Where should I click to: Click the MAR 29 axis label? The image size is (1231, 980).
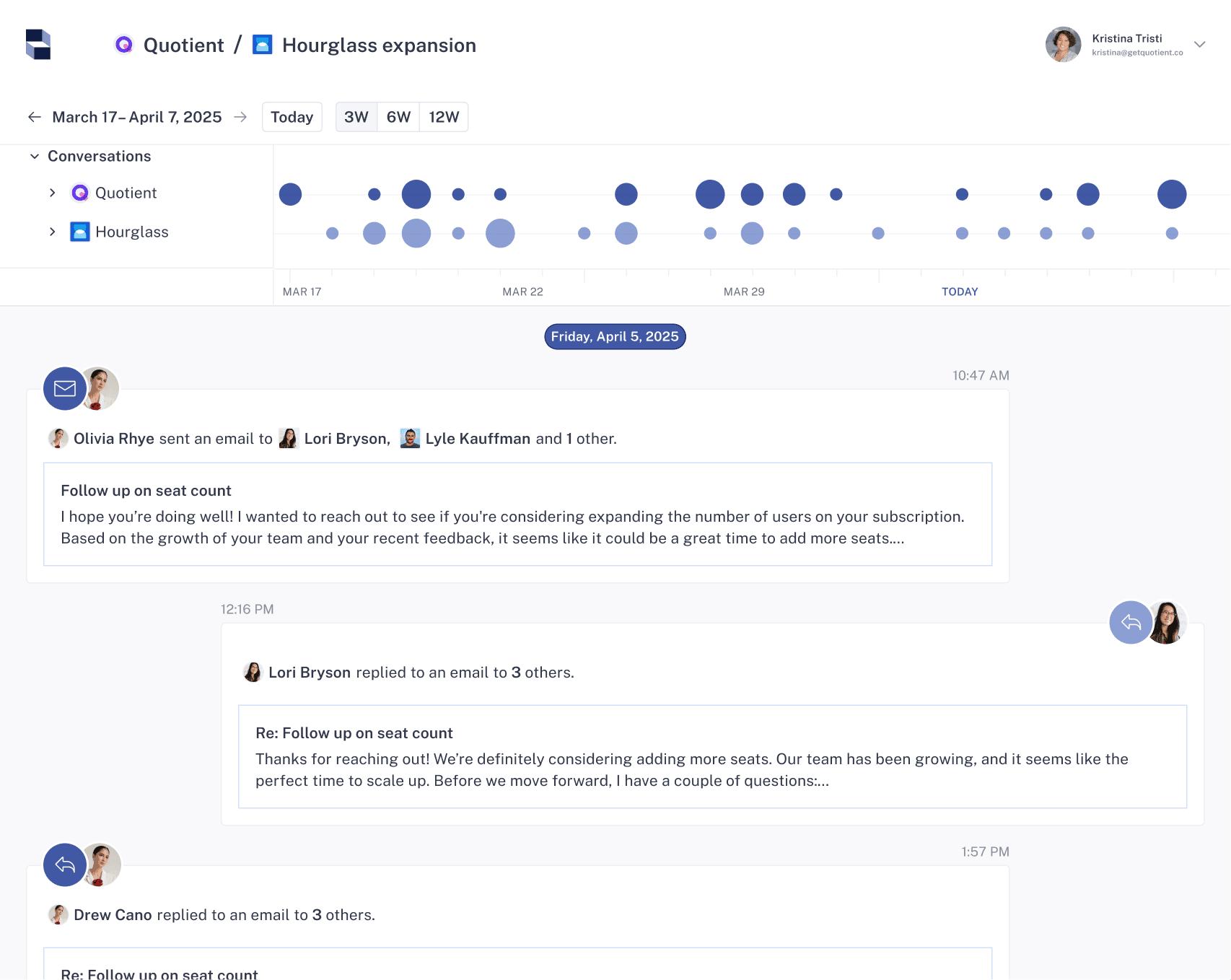(744, 292)
